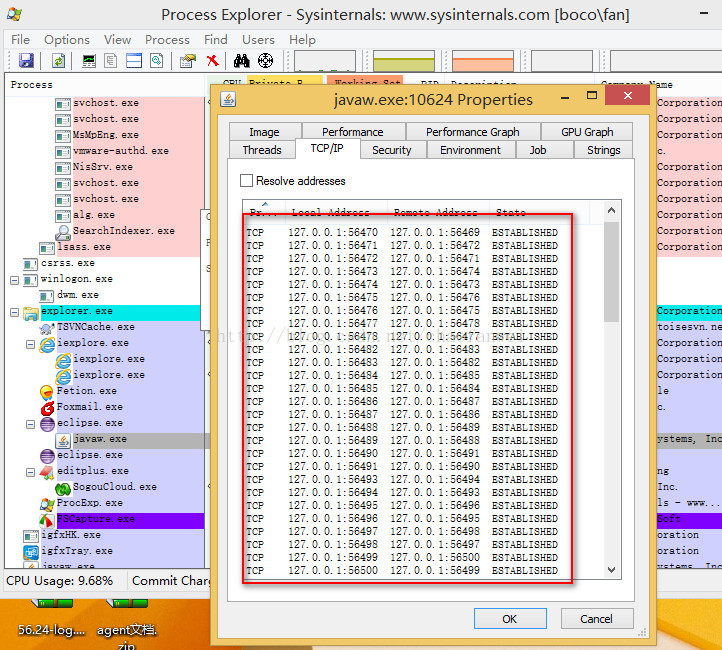Collapse the first eclipse.exe tree node
The height and width of the screenshot is (650, 722).
coord(30,424)
